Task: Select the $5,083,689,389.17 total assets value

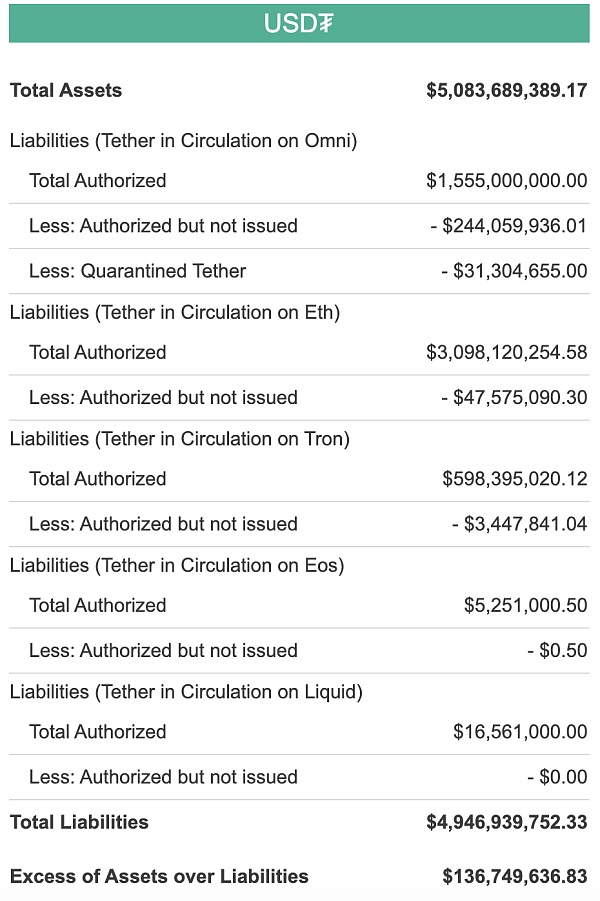Action: click(x=506, y=90)
